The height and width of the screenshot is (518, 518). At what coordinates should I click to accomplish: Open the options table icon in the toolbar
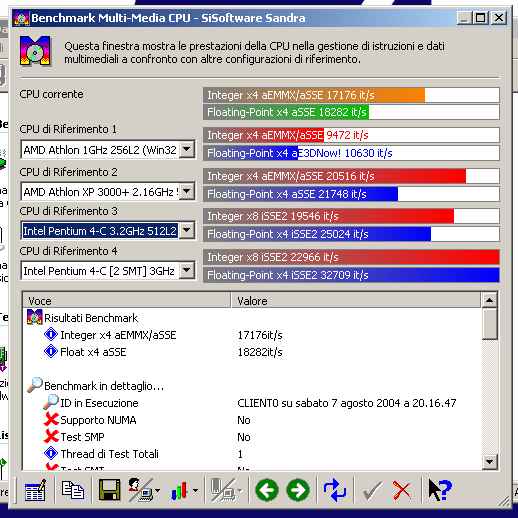pos(35,490)
